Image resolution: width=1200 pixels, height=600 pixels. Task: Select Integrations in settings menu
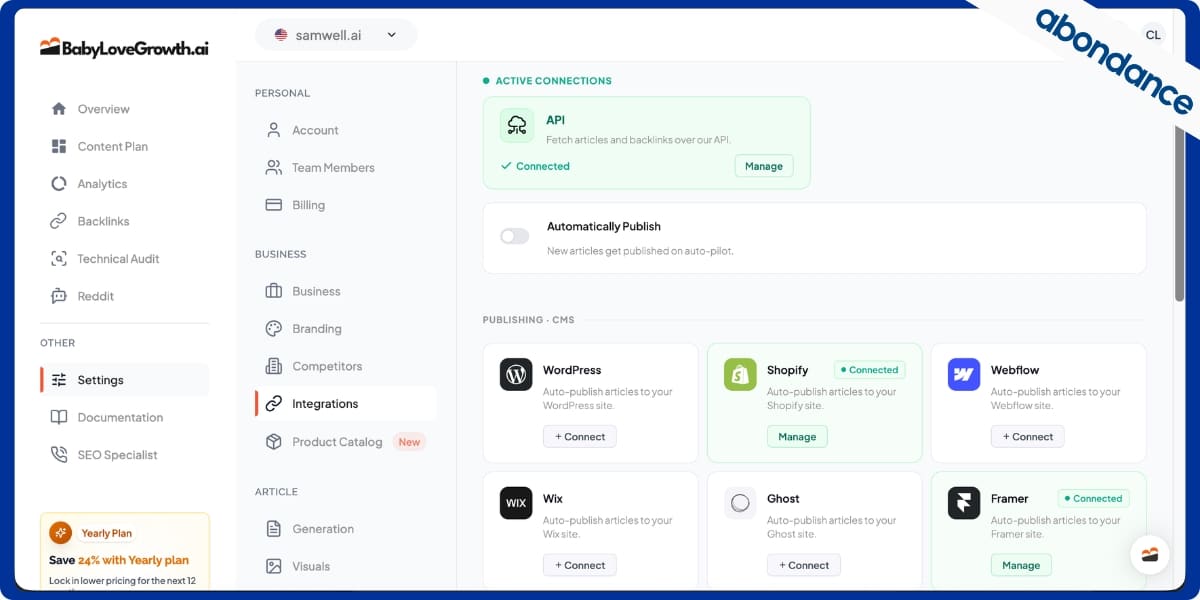click(346, 404)
